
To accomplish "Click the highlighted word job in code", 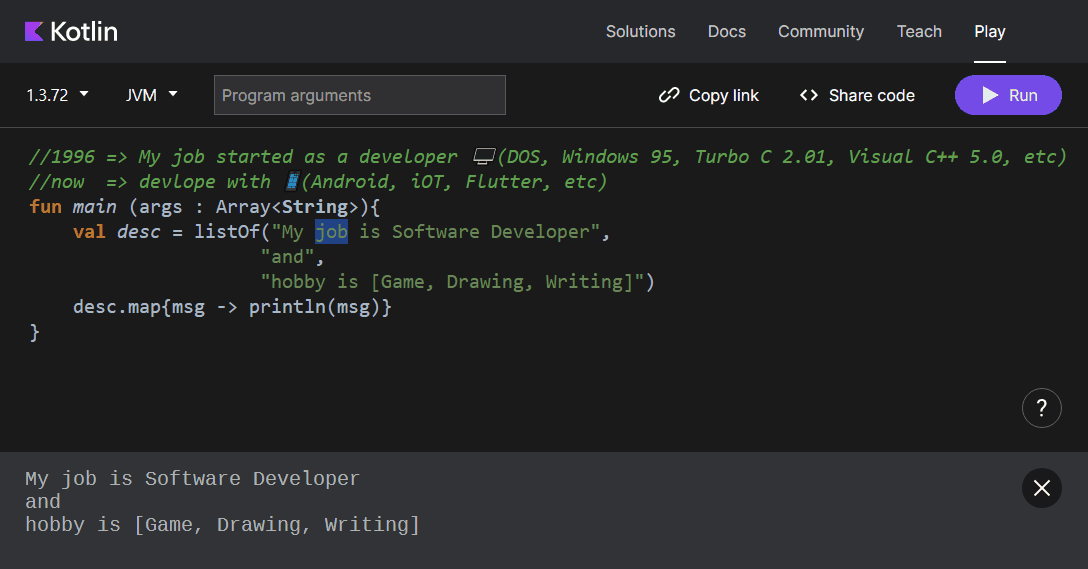I will point(331,232).
